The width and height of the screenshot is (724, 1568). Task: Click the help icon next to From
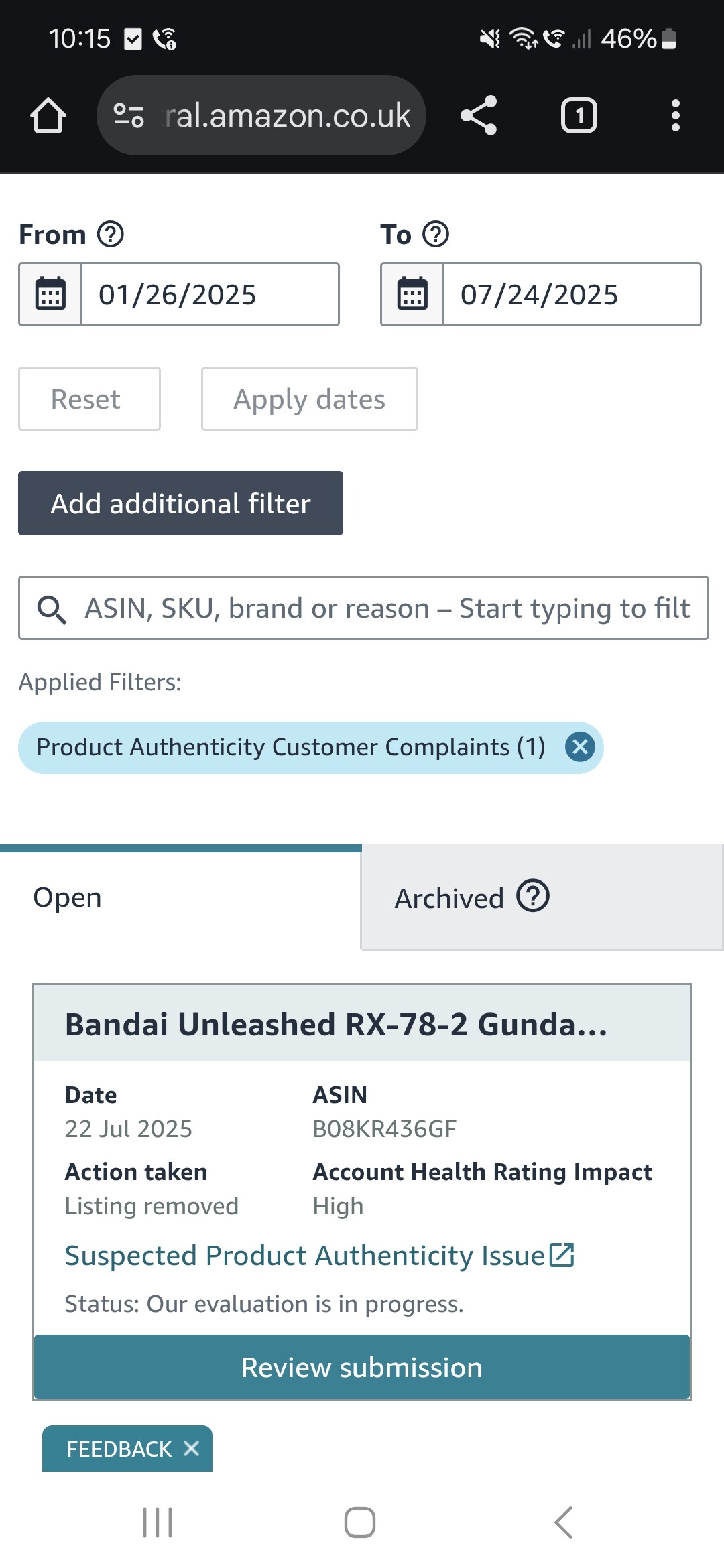point(111,235)
